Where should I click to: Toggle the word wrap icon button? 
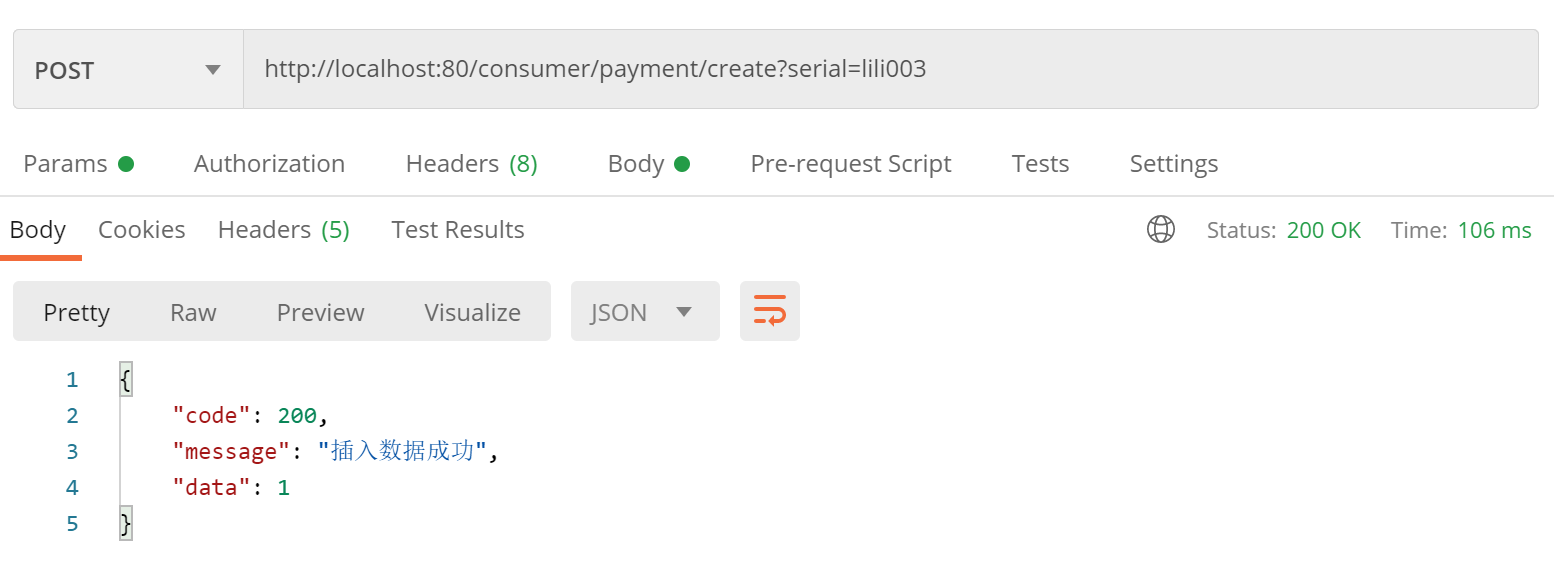(x=770, y=311)
